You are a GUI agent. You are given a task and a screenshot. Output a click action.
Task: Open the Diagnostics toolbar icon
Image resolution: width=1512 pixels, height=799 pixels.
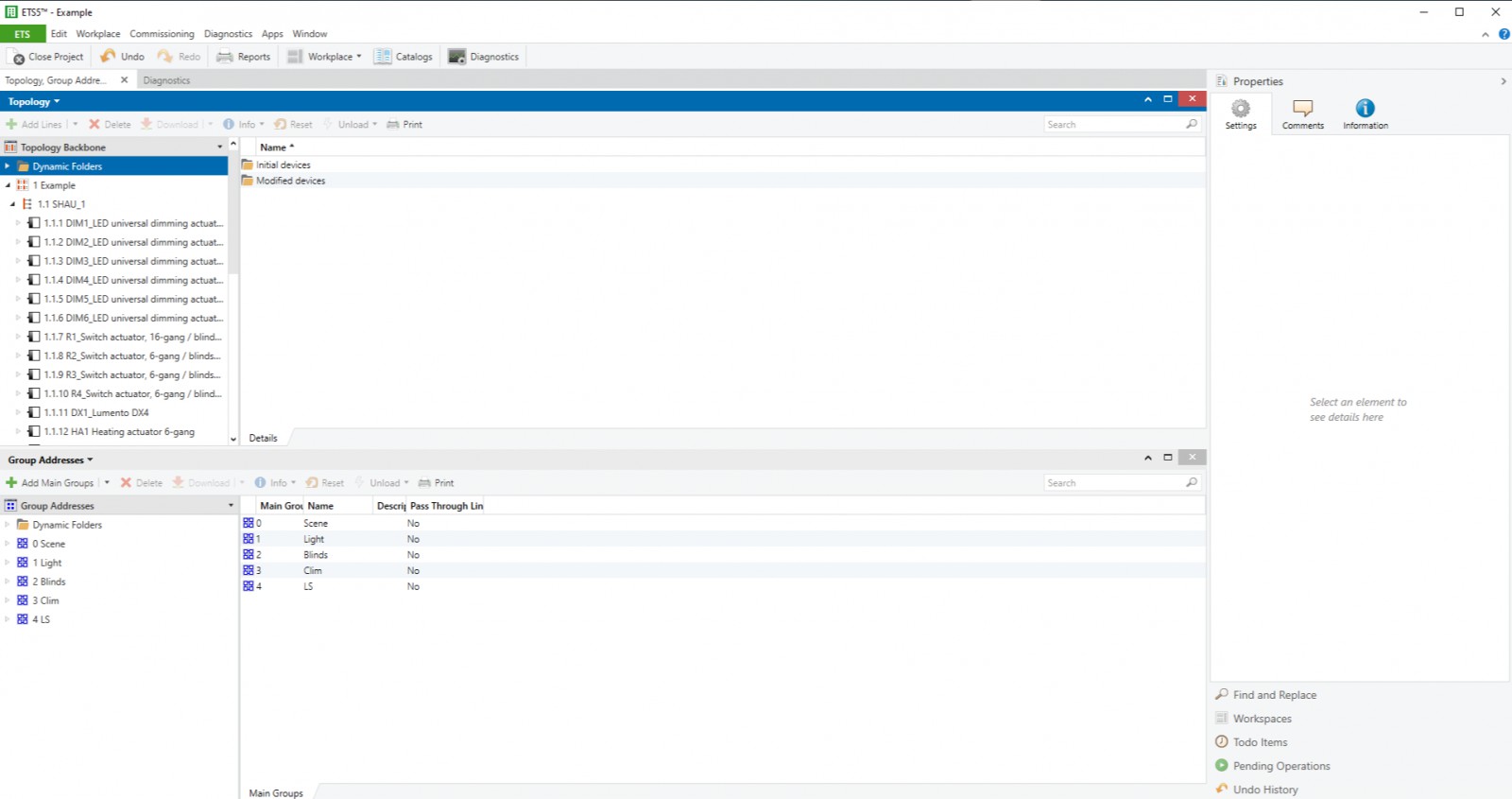point(457,57)
